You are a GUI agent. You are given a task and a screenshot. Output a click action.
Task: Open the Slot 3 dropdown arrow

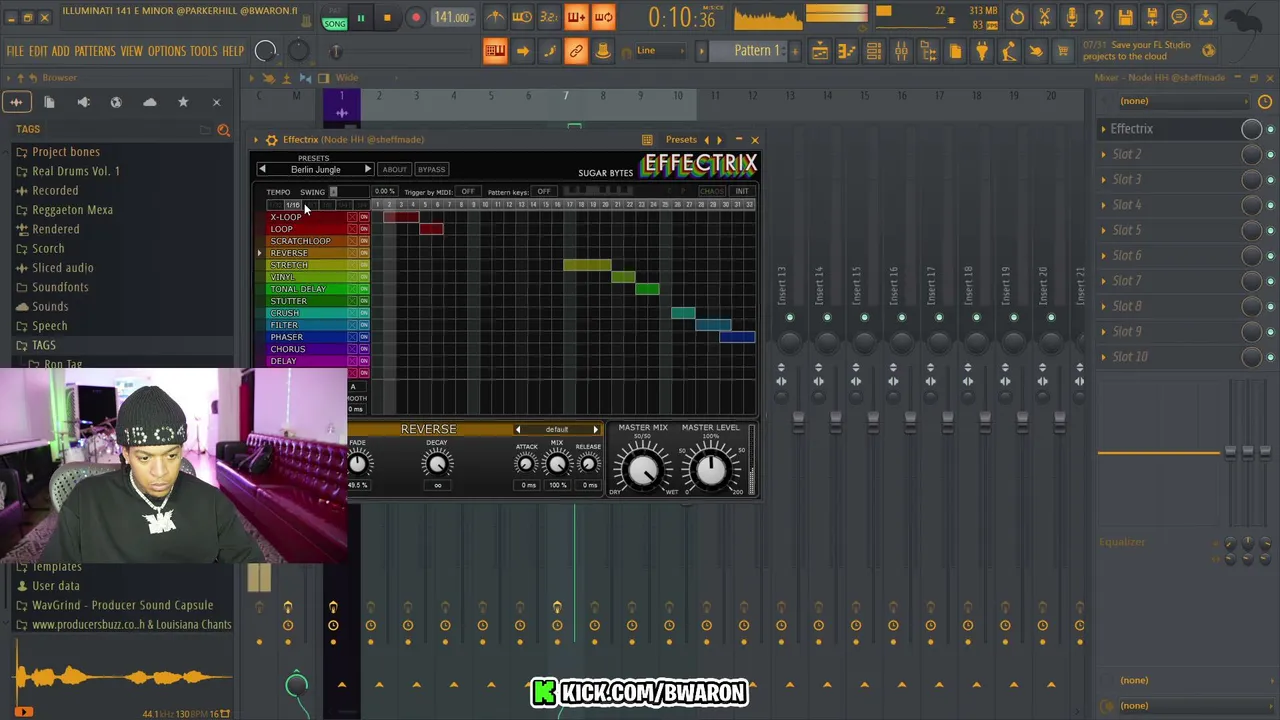[x=1103, y=180]
